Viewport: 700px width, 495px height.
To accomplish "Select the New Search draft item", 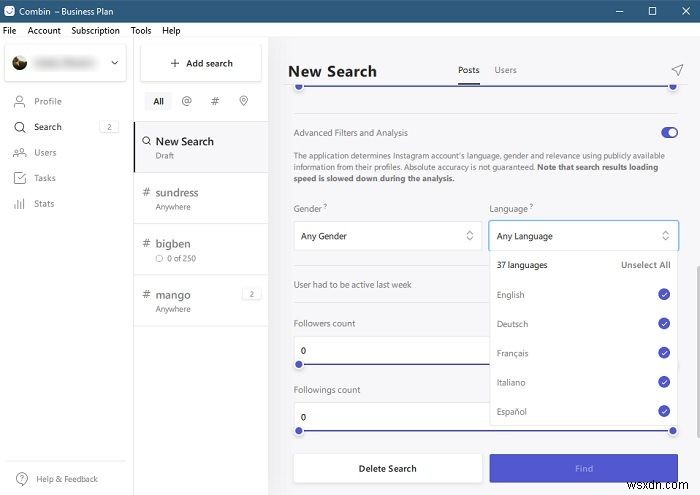I will click(x=201, y=147).
